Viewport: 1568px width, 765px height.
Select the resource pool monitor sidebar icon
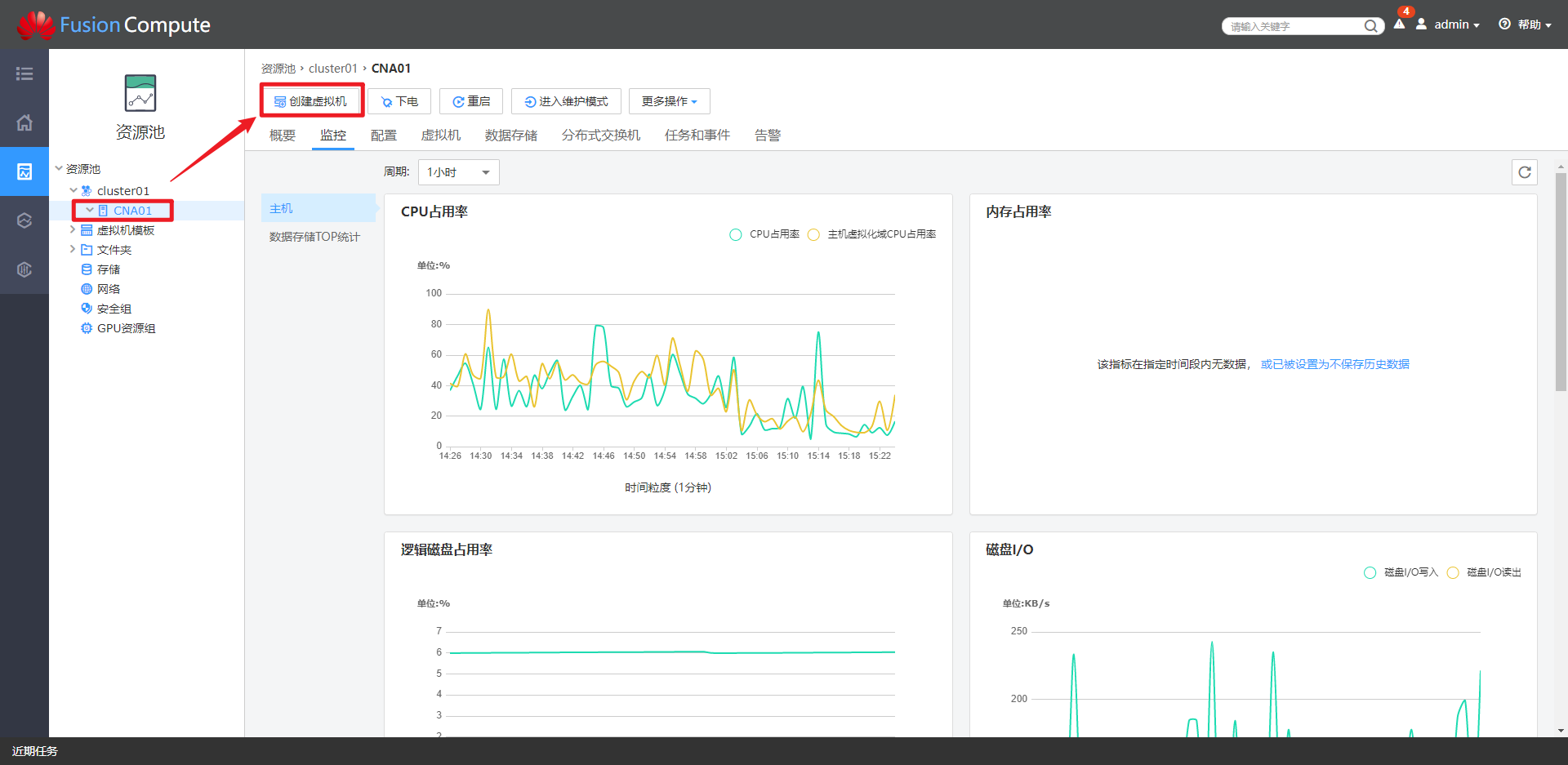[x=24, y=171]
